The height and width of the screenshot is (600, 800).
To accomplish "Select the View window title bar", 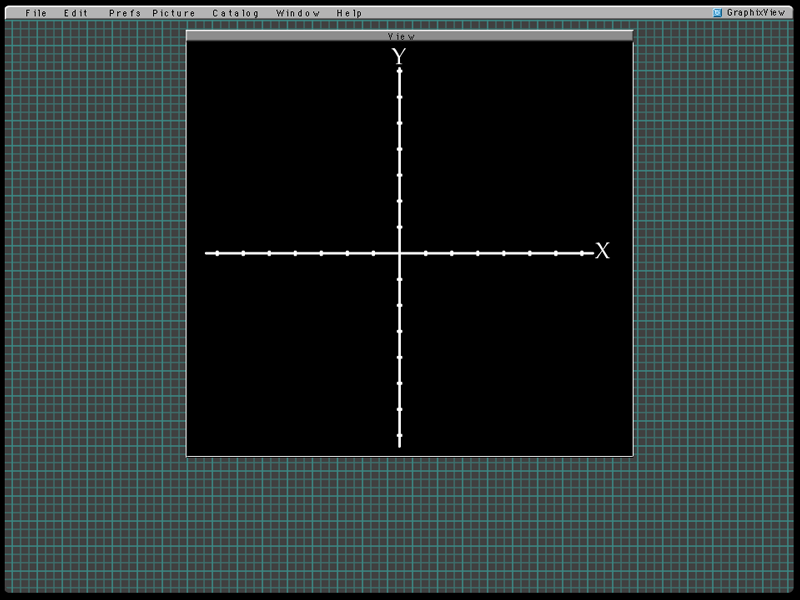I will pyautogui.click(x=409, y=36).
